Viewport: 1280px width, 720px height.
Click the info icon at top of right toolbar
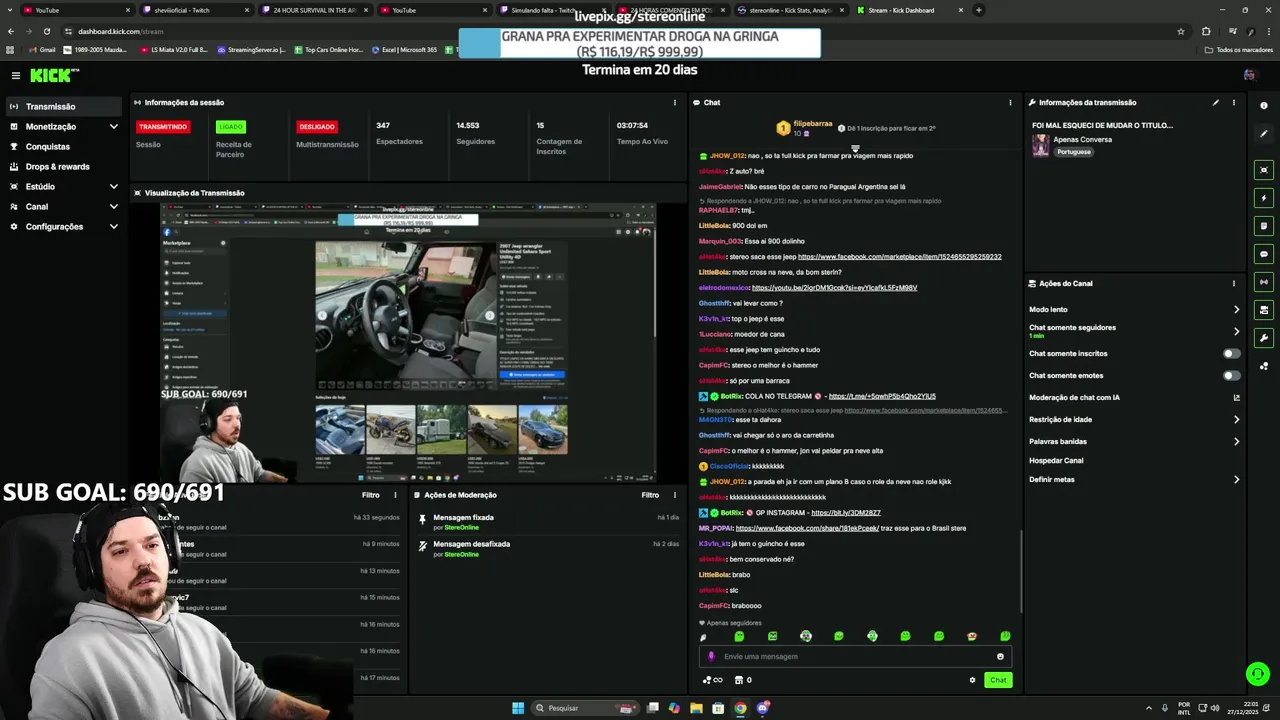pyautogui.click(x=1264, y=105)
